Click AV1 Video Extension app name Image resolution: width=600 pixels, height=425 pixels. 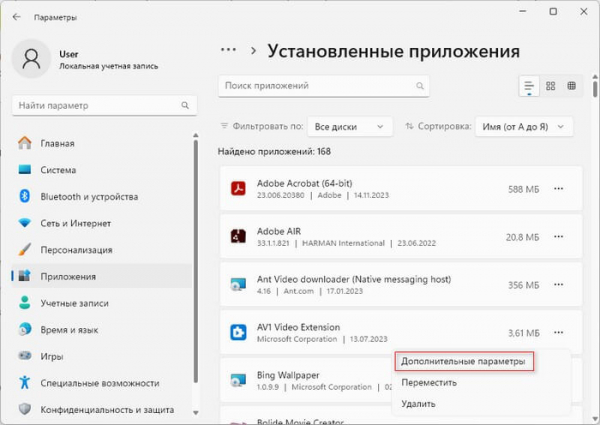[x=298, y=327]
